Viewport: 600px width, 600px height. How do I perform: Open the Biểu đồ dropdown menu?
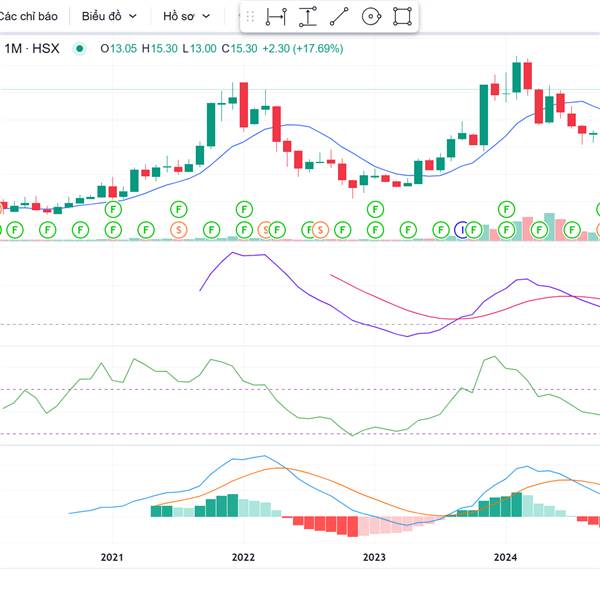109,16
